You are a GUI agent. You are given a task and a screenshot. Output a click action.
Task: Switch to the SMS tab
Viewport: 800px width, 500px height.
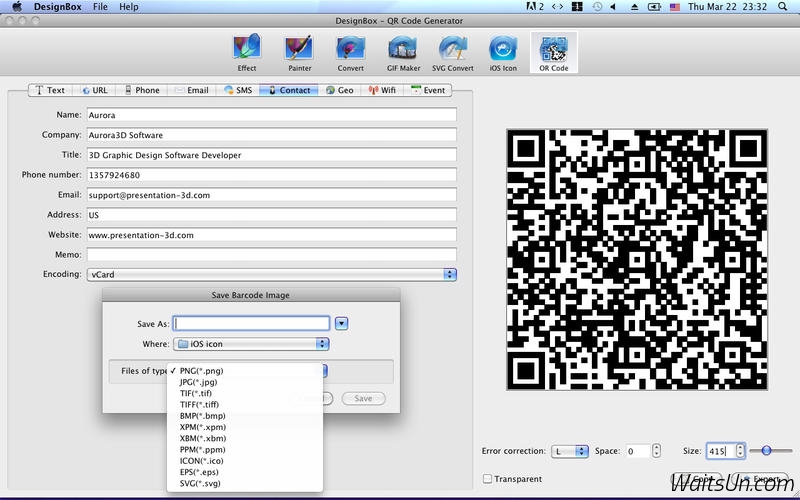point(238,90)
